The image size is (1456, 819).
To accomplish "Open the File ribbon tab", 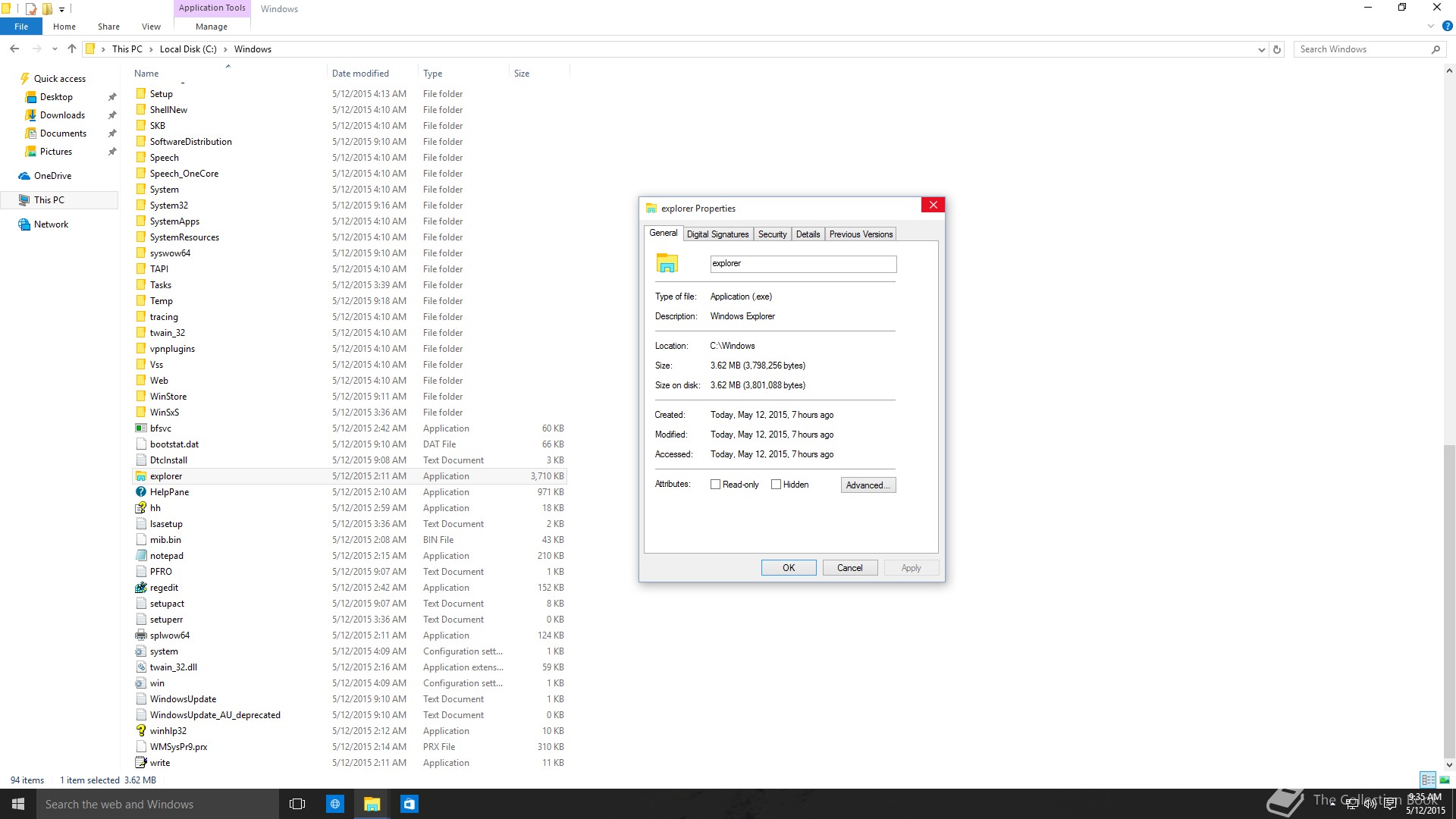I will (21, 27).
